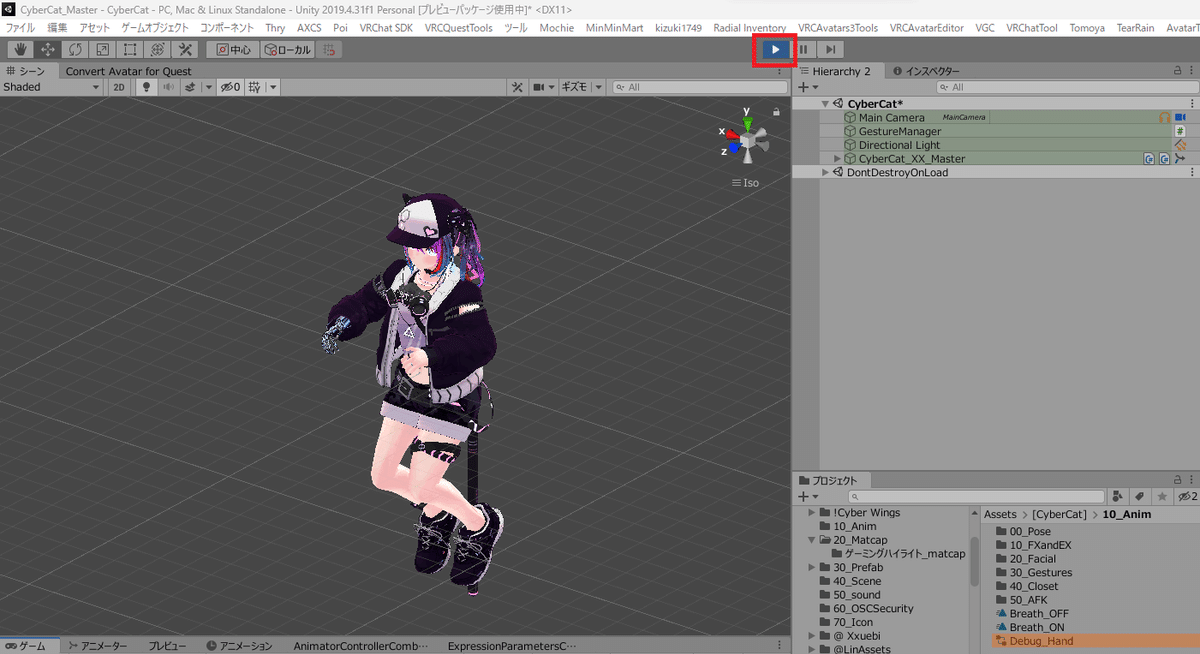
Task: Click Search by Label icon in Project
Action: tap(1140, 497)
